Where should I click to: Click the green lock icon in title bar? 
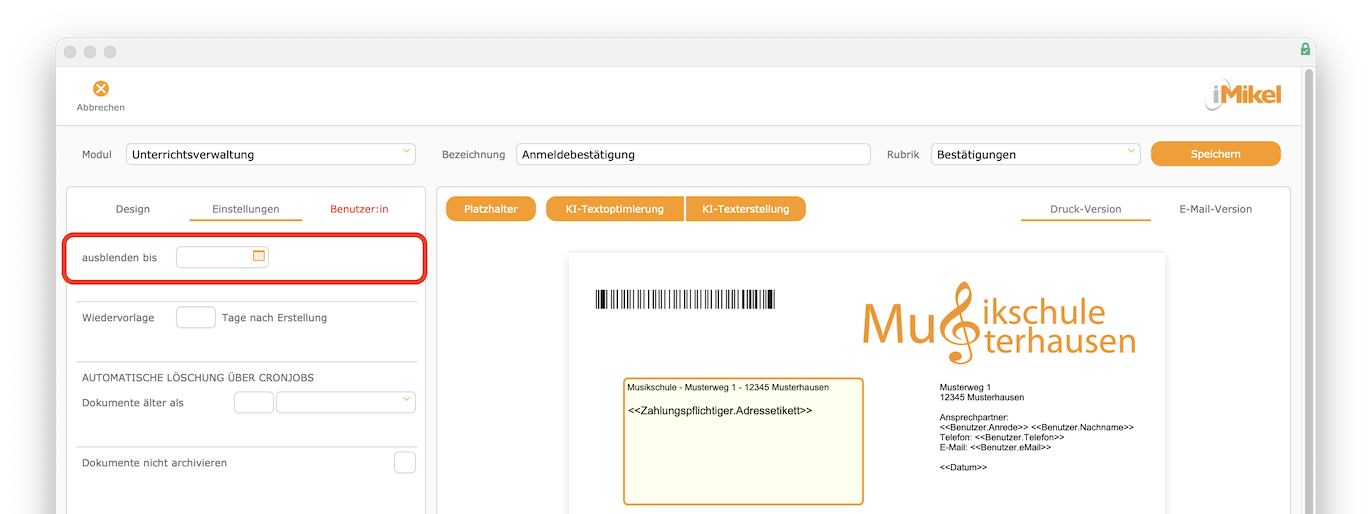(x=1305, y=49)
